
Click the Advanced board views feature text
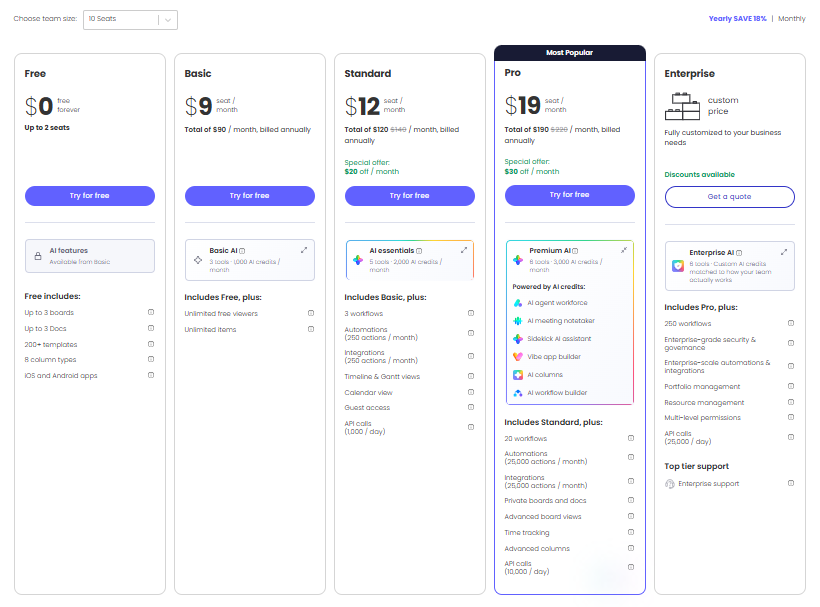coord(543,517)
